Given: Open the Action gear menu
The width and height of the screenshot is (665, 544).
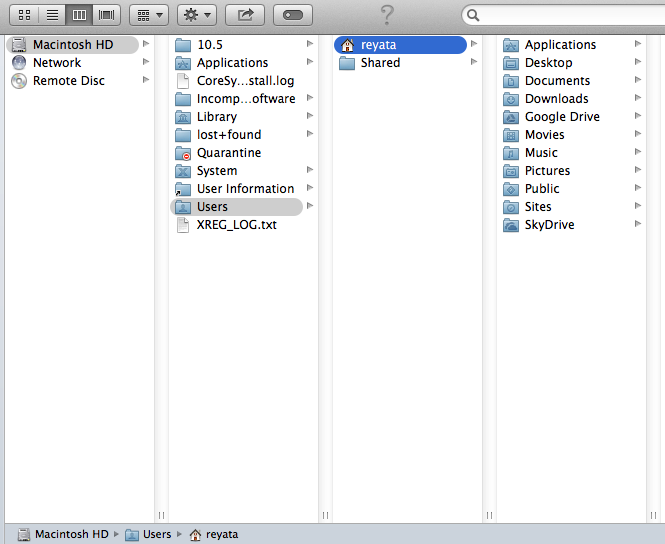Looking at the screenshot, I should coord(197,15).
